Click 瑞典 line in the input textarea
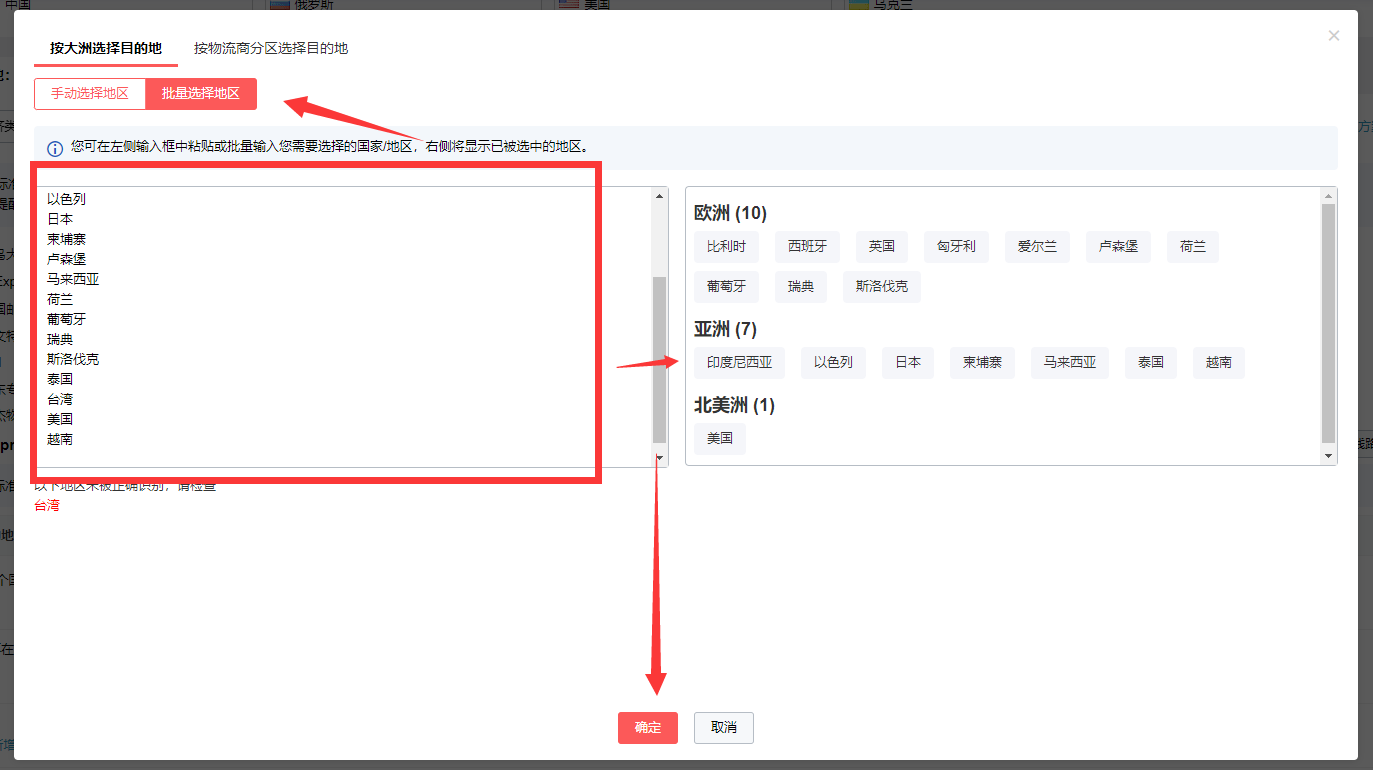The width and height of the screenshot is (1373, 770). [x=60, y=339]
